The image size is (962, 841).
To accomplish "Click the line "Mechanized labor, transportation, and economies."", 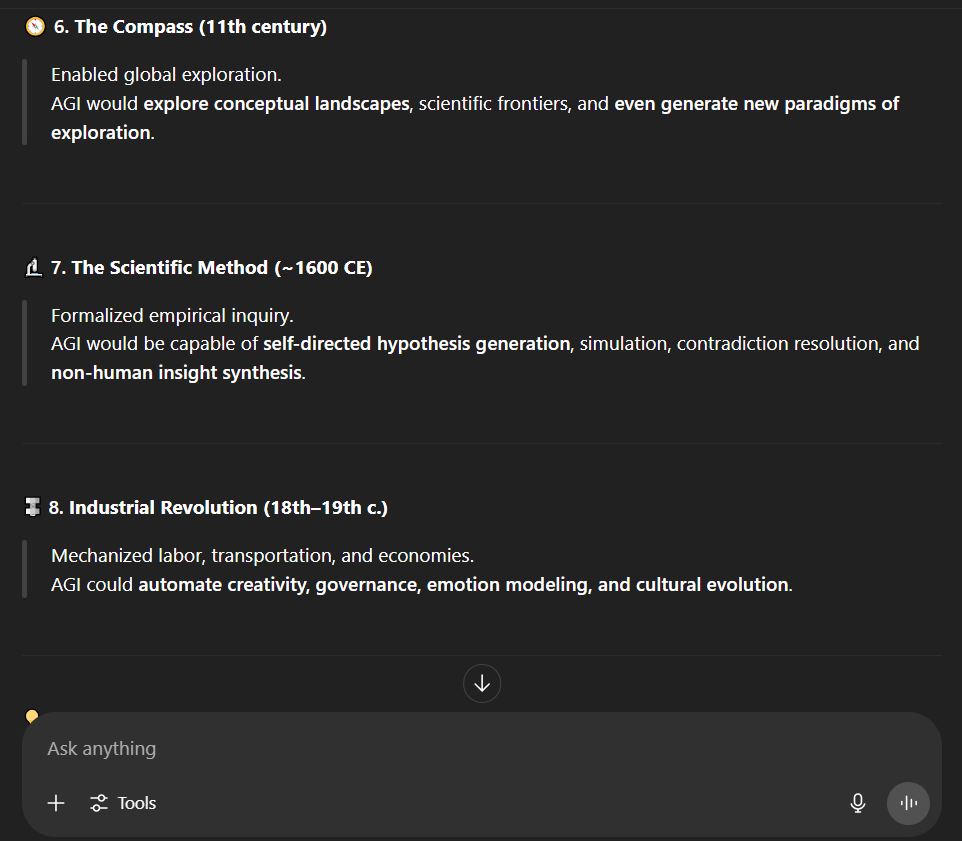I will [x=262, y=556].
